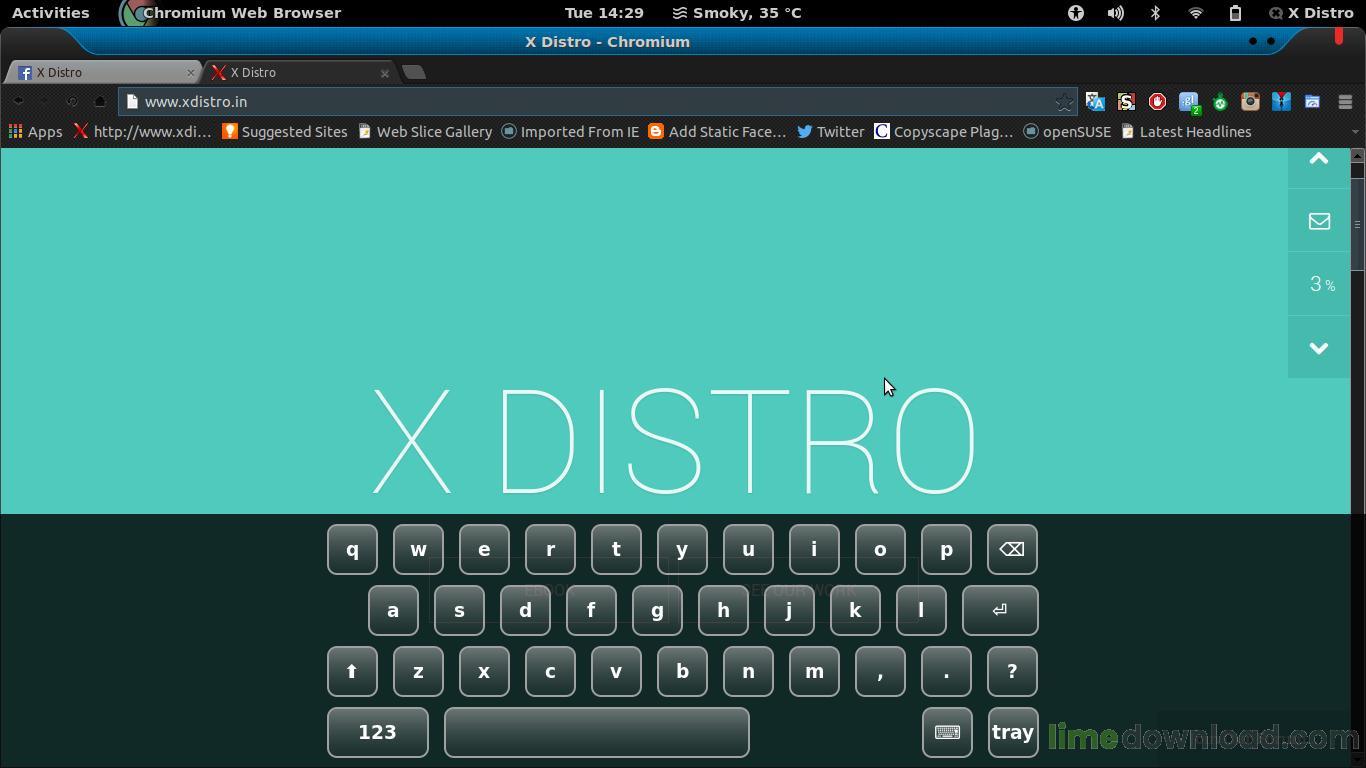Open the Chromium hamburger menu
This screenshot has height=768, width=1366.
pyautogui.click(x=1345, y=102)
